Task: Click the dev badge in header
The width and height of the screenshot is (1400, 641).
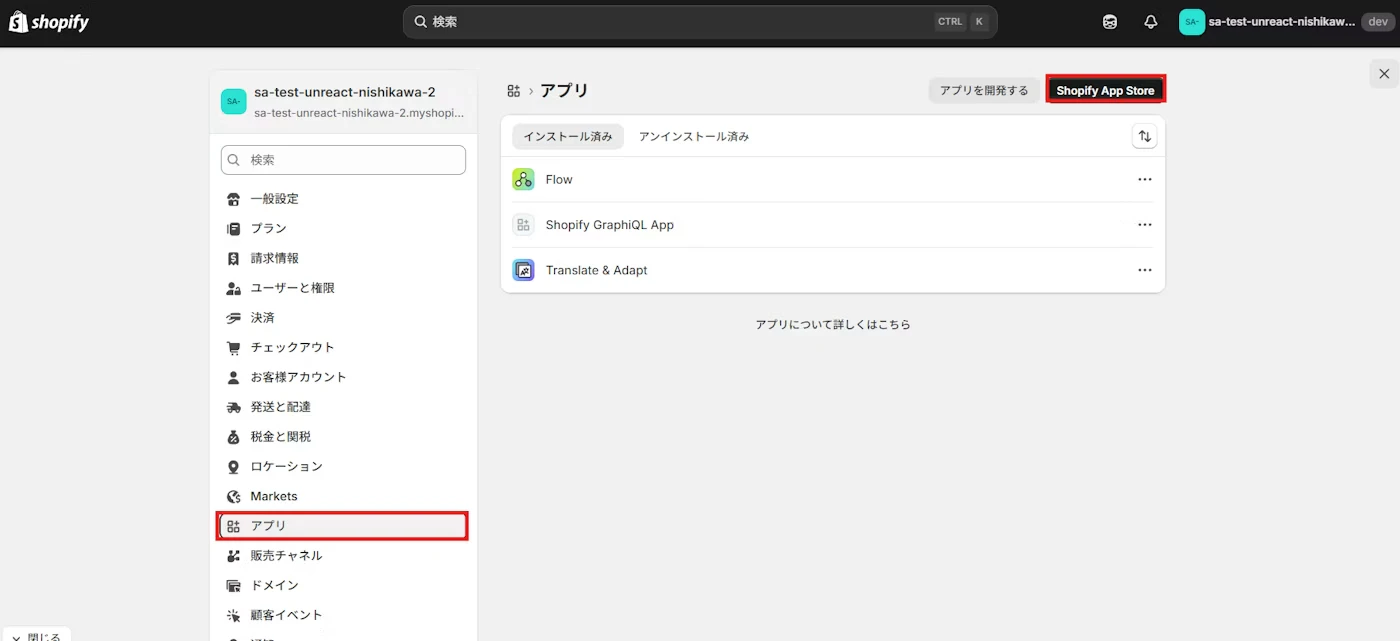Action: 1377,22
